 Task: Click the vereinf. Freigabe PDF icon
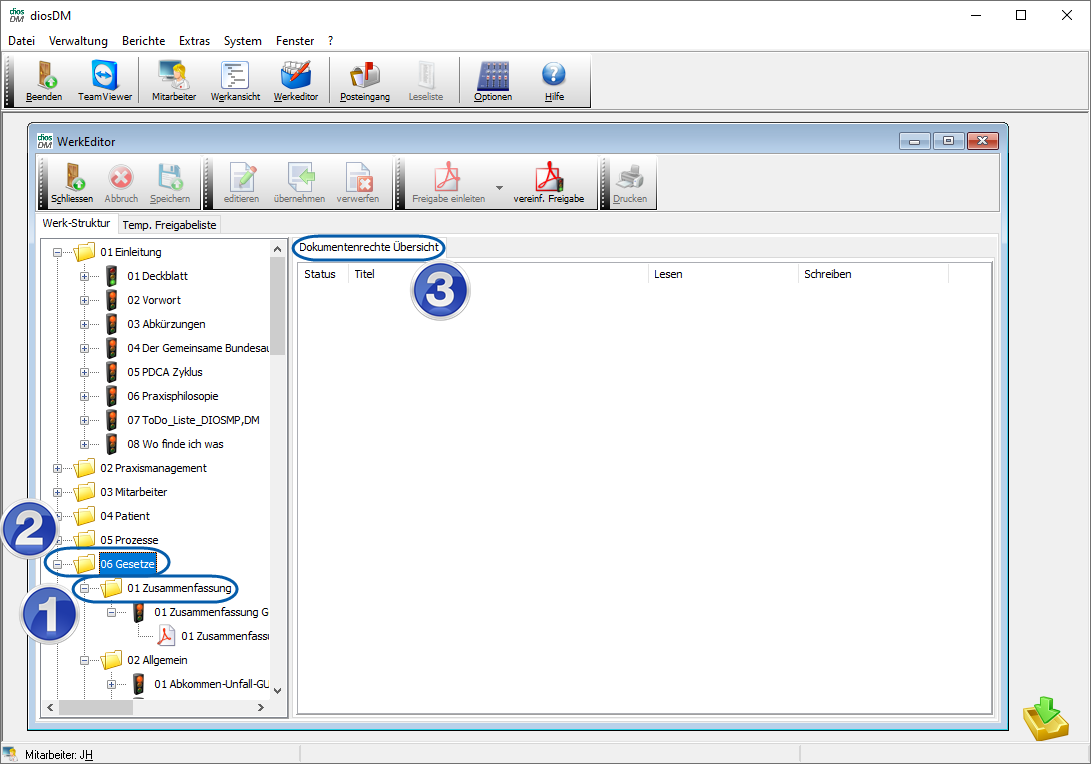coord(548,183)
